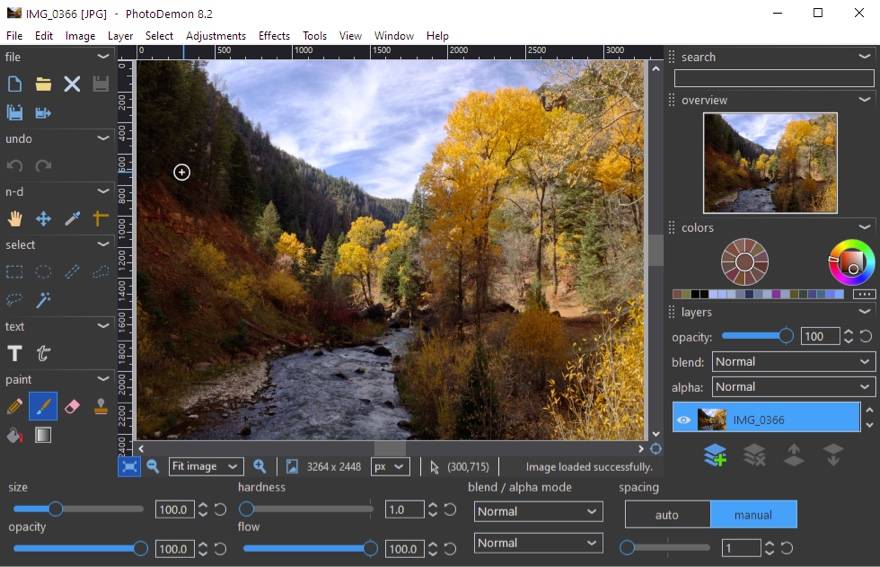
Task: Select the Measure tool
Action: [100, 218]
